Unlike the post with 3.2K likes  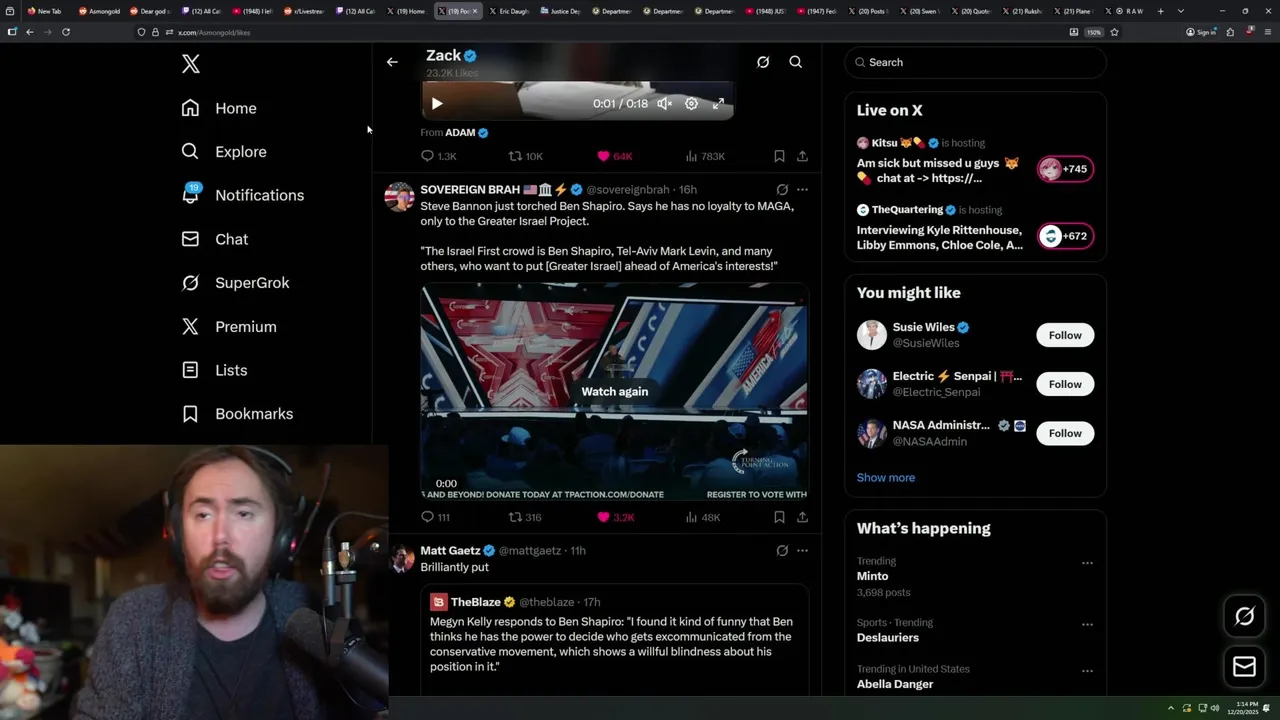point(615,517)
